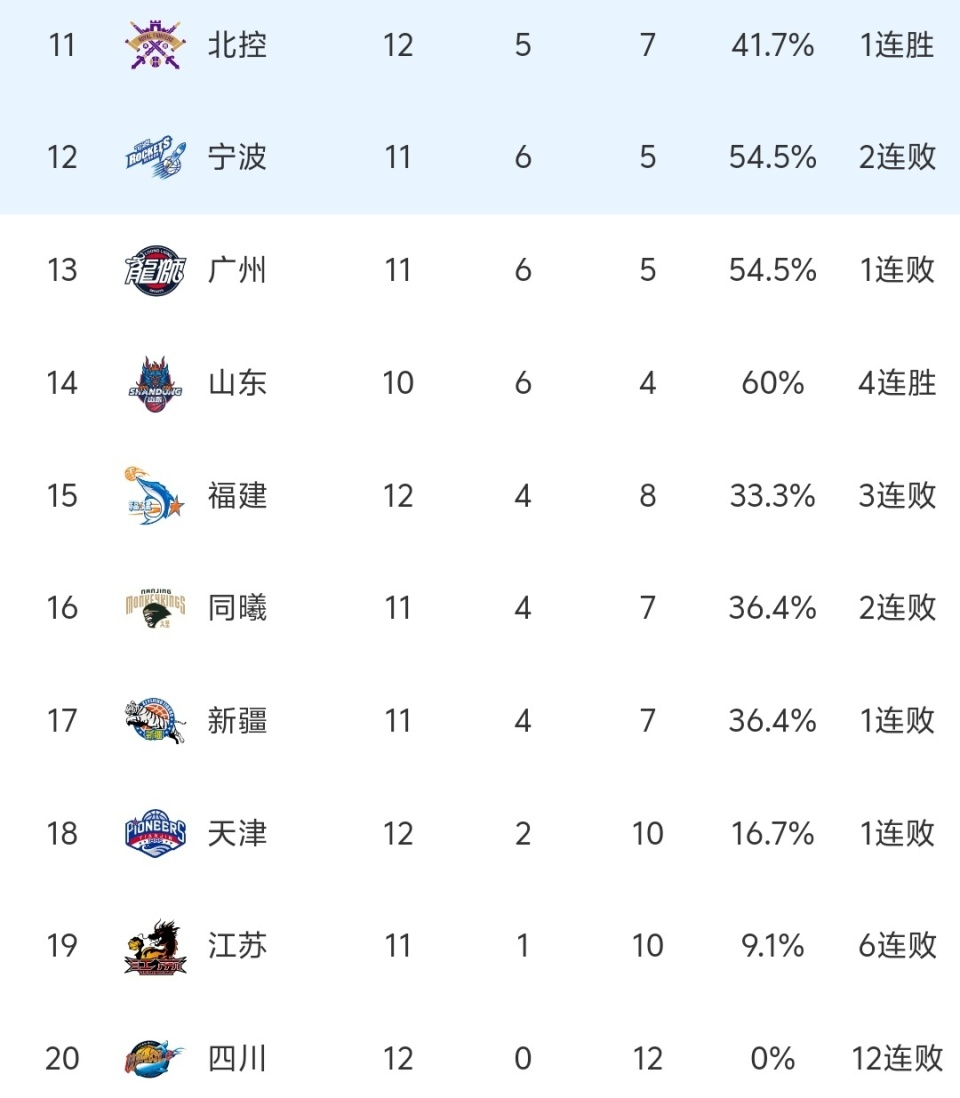
Task: Click the 江苏 dragon team logo
Action: click(x=155, y=946)
